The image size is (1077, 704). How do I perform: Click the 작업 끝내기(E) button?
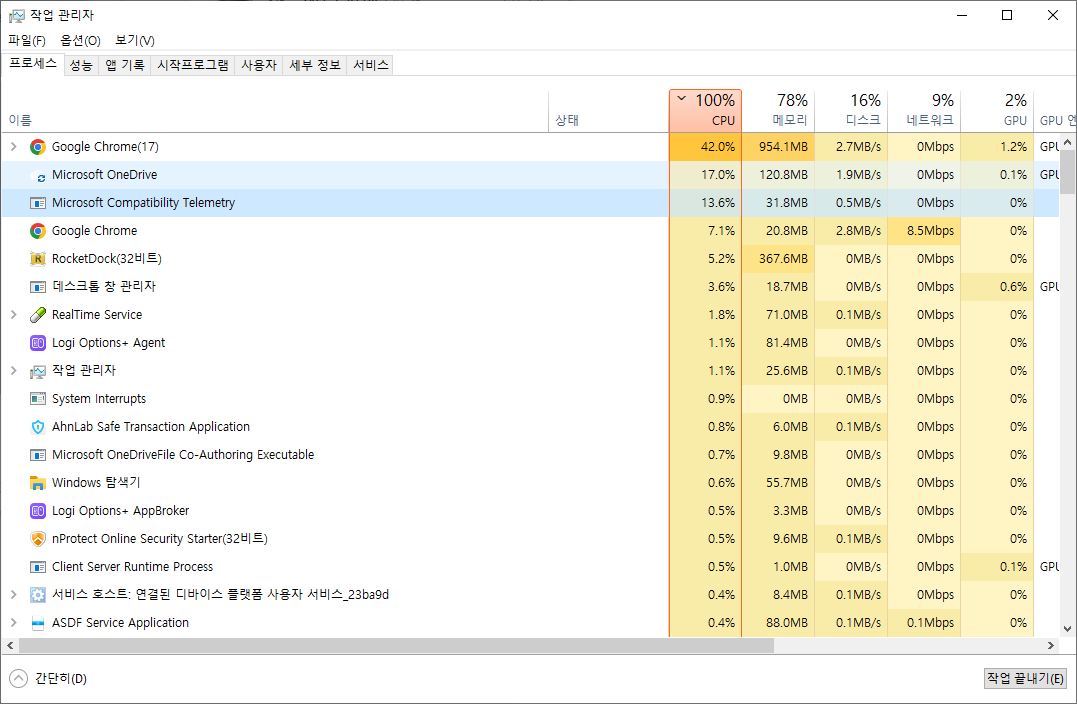[1025, 679]
